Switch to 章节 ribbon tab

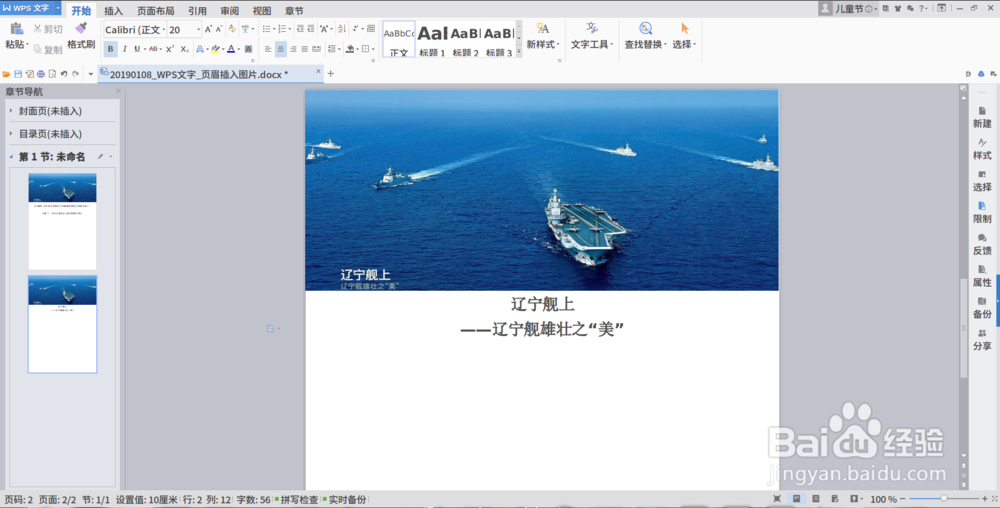click(x=294, y=11)
